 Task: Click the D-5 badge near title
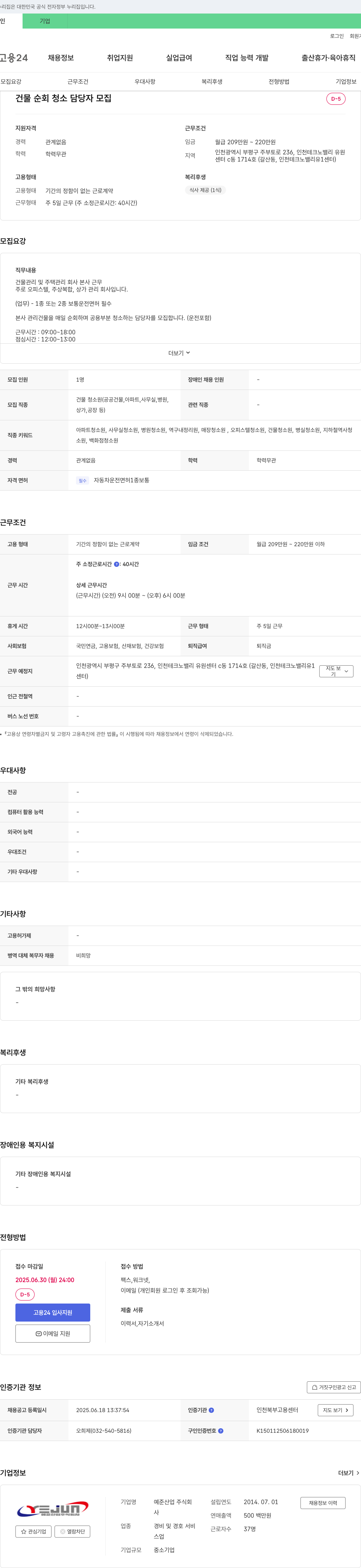336,98
